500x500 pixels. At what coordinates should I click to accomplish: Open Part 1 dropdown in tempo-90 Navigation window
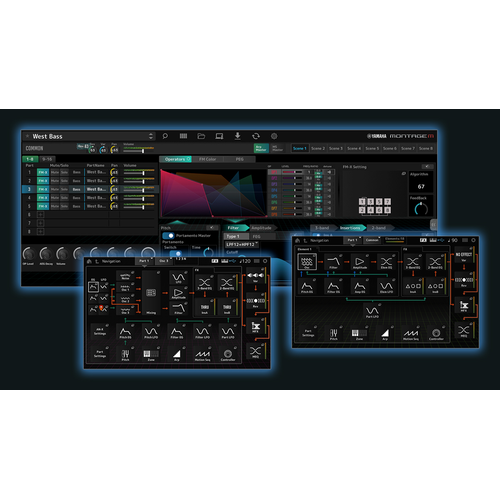[x=352, y=240]
